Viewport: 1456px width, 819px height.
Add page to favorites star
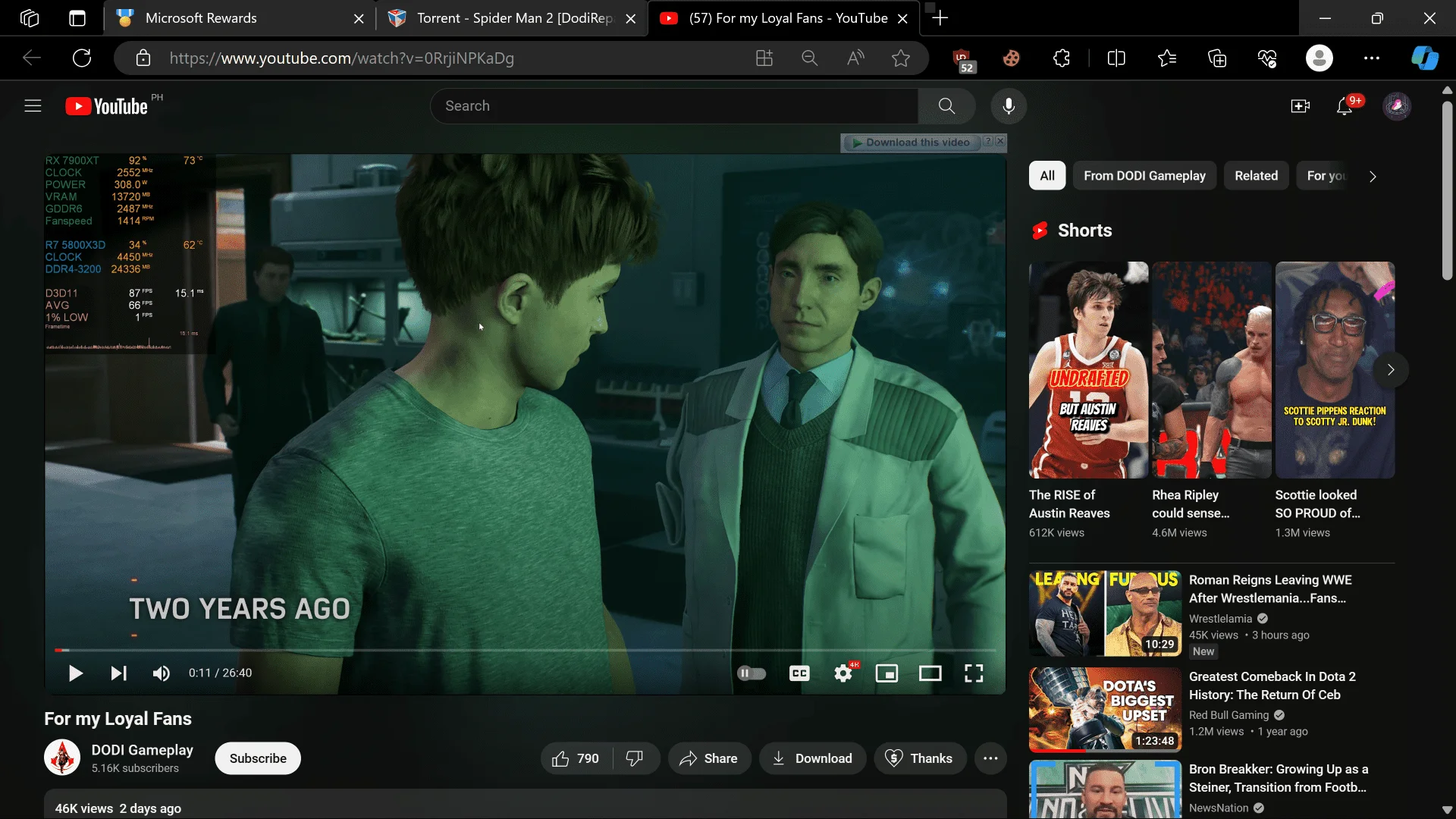pyautogui.click(x=901, y=58)
